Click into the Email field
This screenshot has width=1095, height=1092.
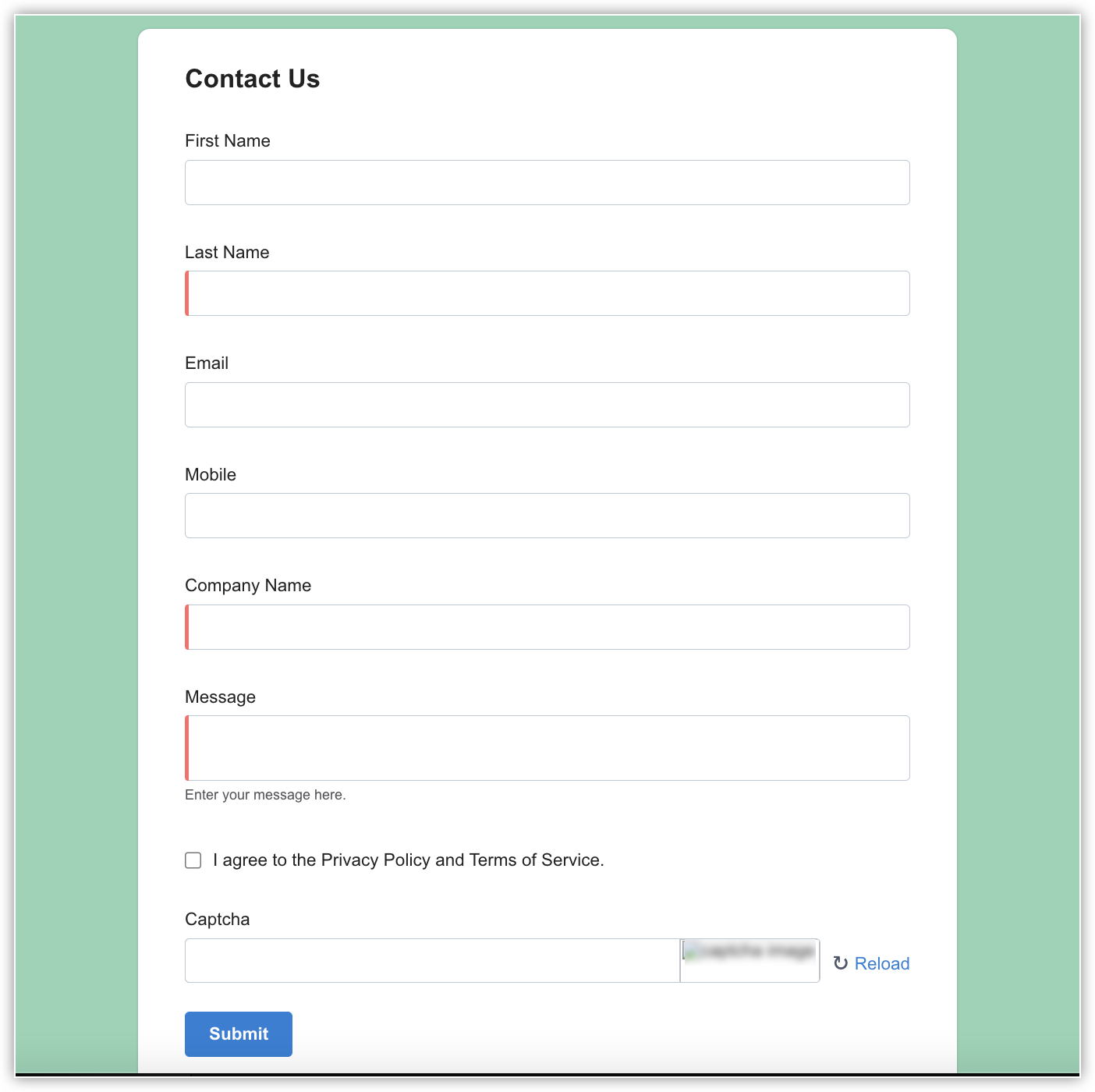[547, 405]
